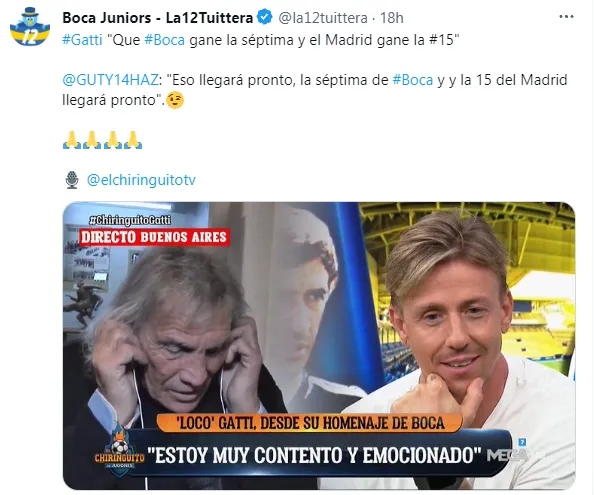Screen dimensions: 594x495
Task: Click the blue verified badge icon
Action: (x=264, y=18)
